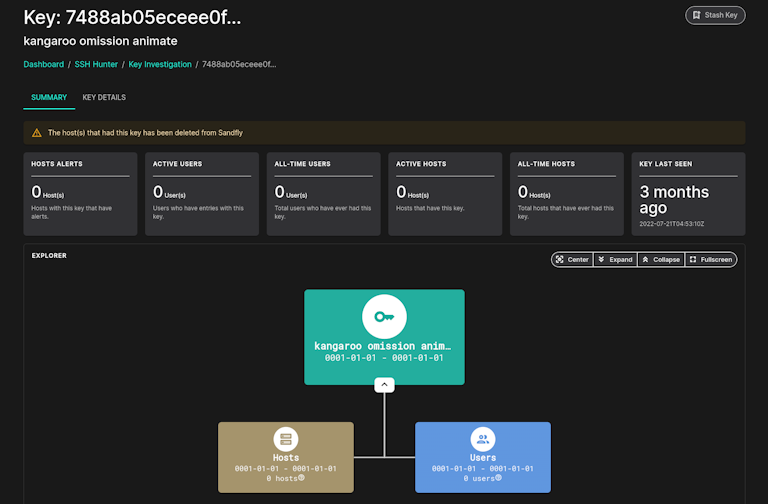Click the Hosts server icon
This screenshot has width=768, height=504.
click(x=286, y=439)
